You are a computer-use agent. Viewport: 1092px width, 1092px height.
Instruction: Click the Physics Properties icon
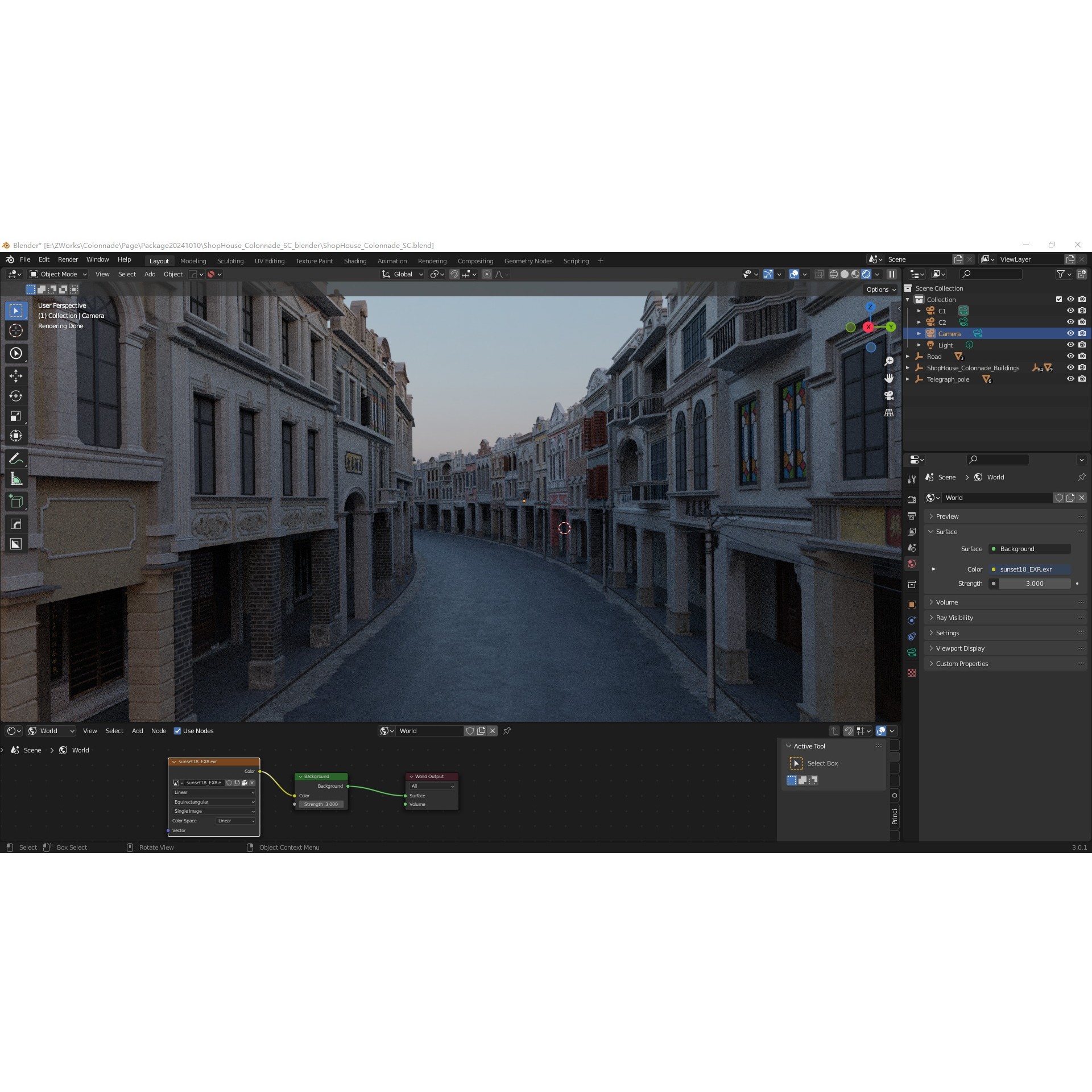click(x=912, y=620)
